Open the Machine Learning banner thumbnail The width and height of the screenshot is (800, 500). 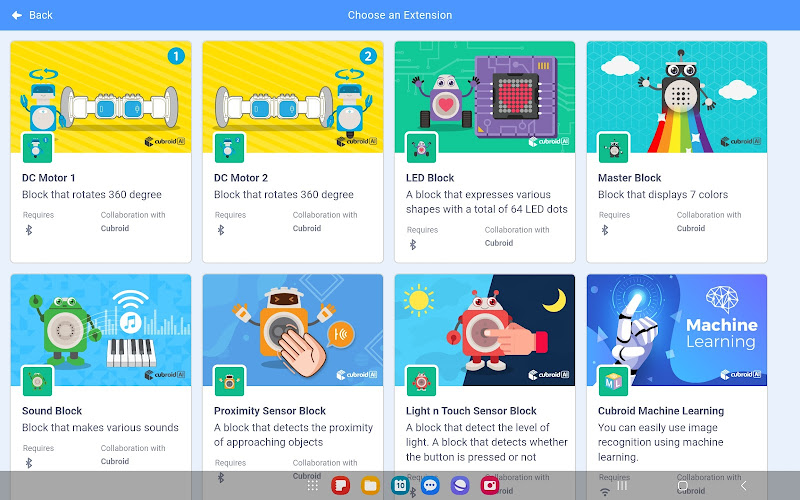[x=677, y=330]
